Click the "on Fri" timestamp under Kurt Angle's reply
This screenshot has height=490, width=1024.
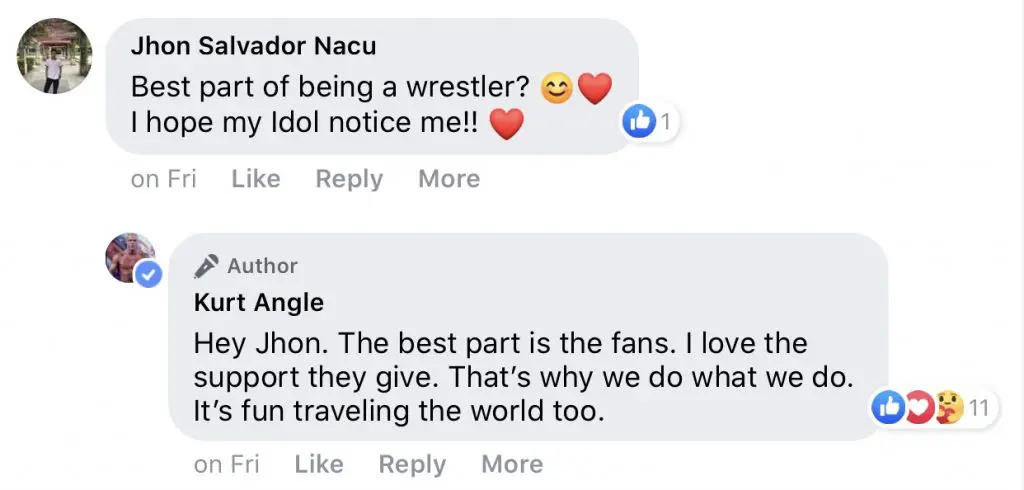(x=227, y=465)
